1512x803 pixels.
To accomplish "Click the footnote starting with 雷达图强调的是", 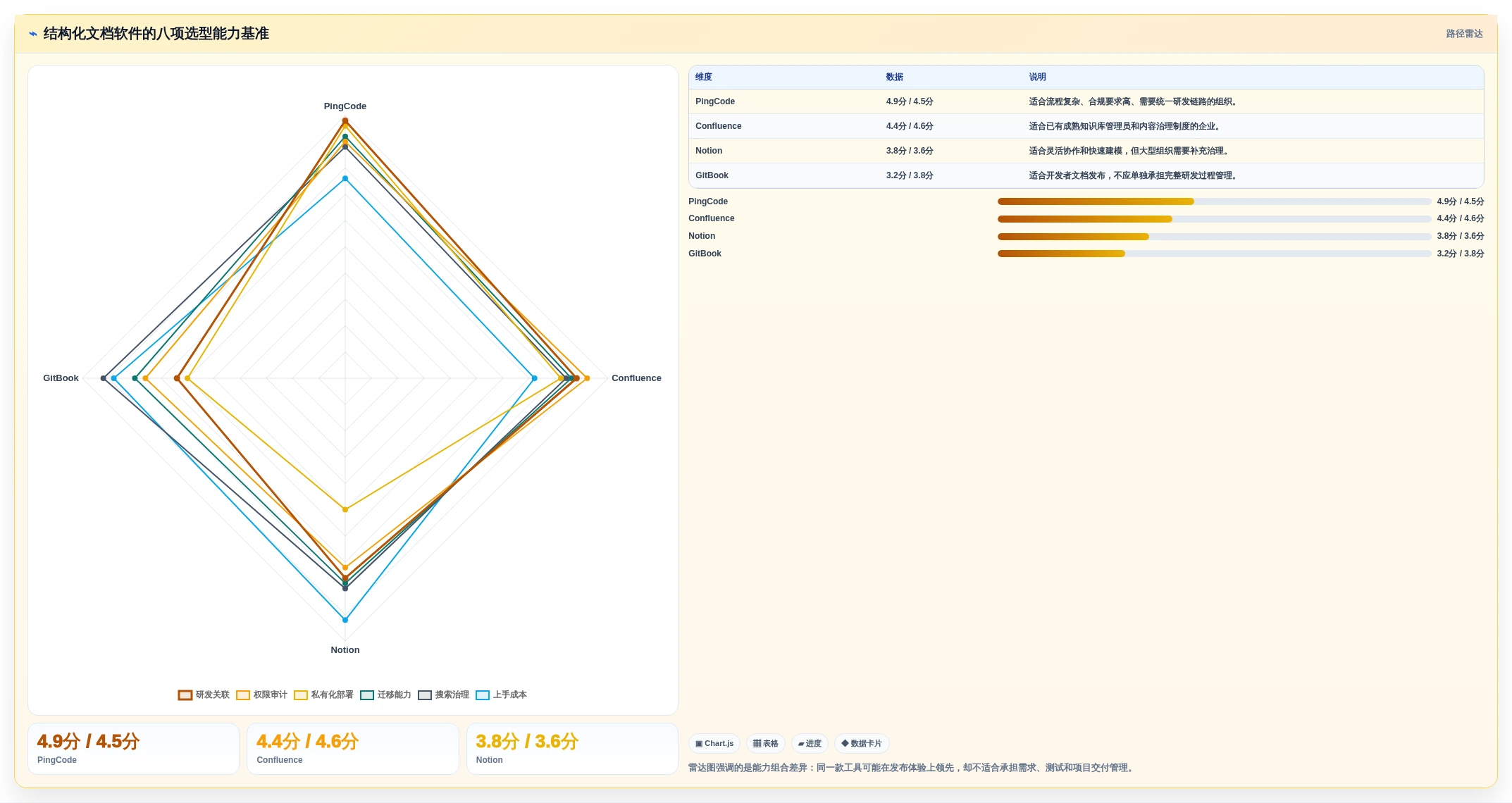I will click(912, 768).
